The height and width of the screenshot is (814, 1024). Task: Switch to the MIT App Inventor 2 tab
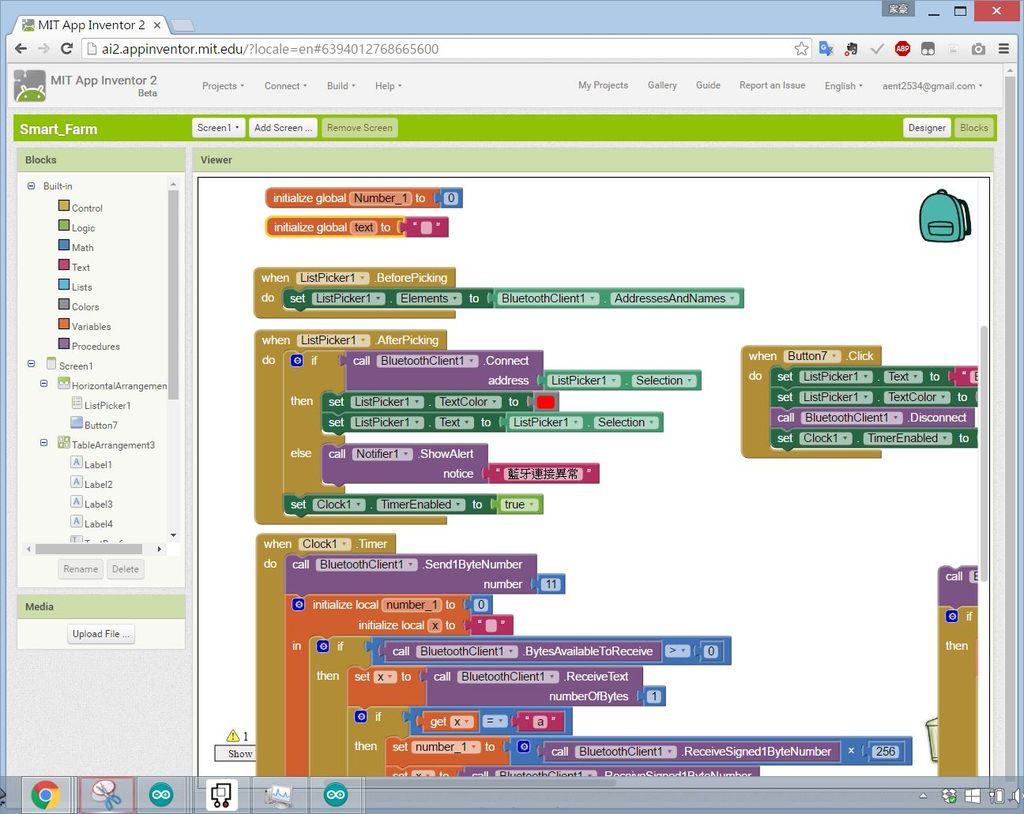click(x=91, y=25)
